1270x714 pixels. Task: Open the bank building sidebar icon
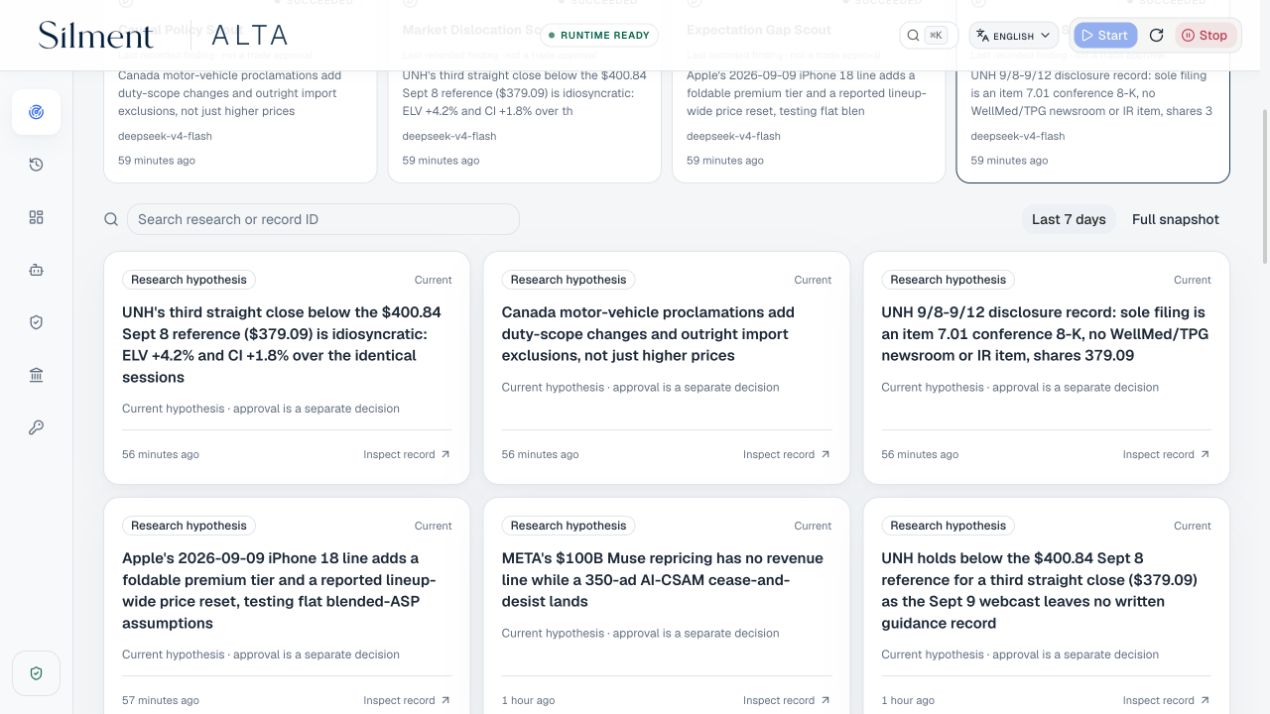point(36,375)
